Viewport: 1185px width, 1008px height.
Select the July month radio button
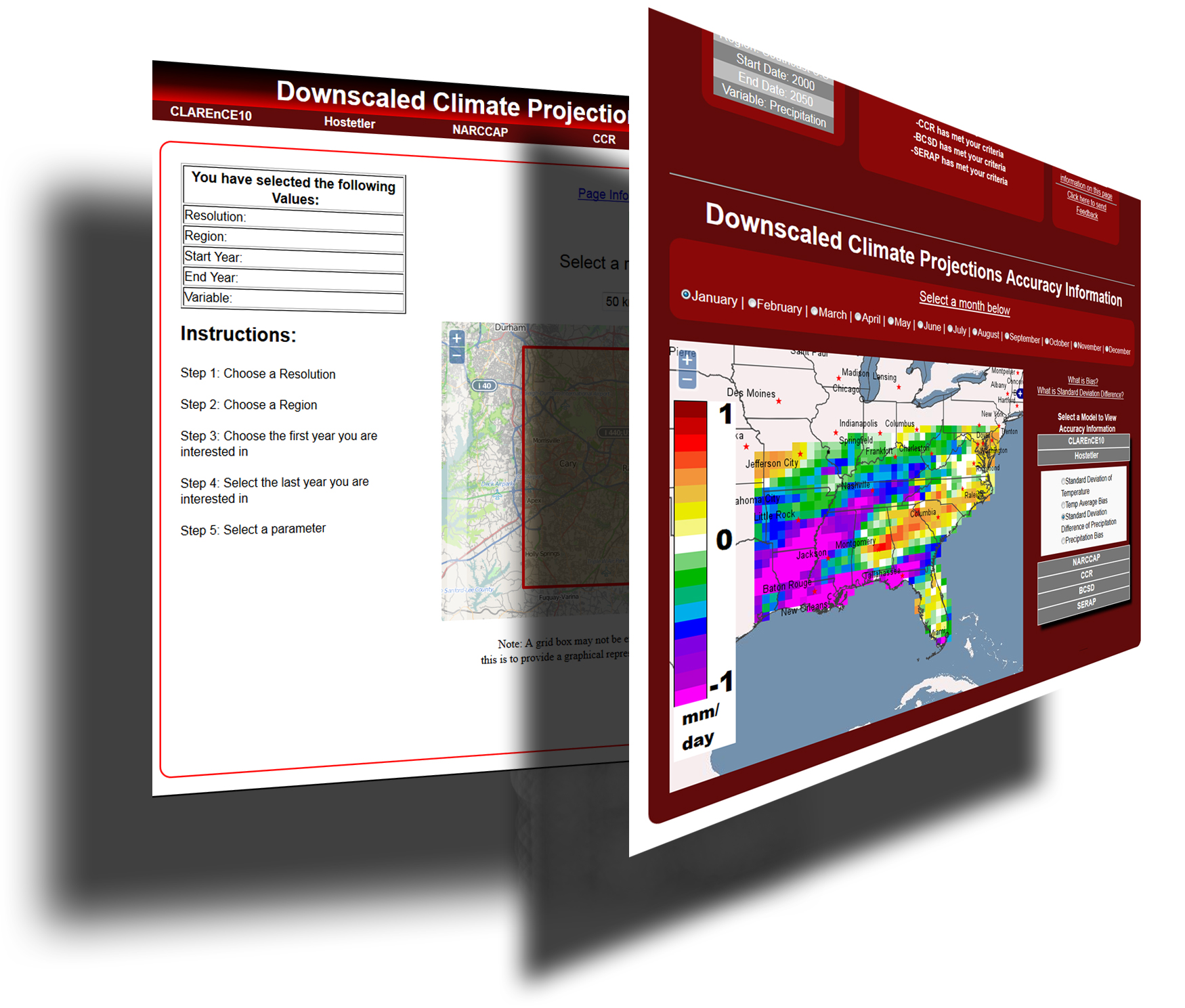950,328
